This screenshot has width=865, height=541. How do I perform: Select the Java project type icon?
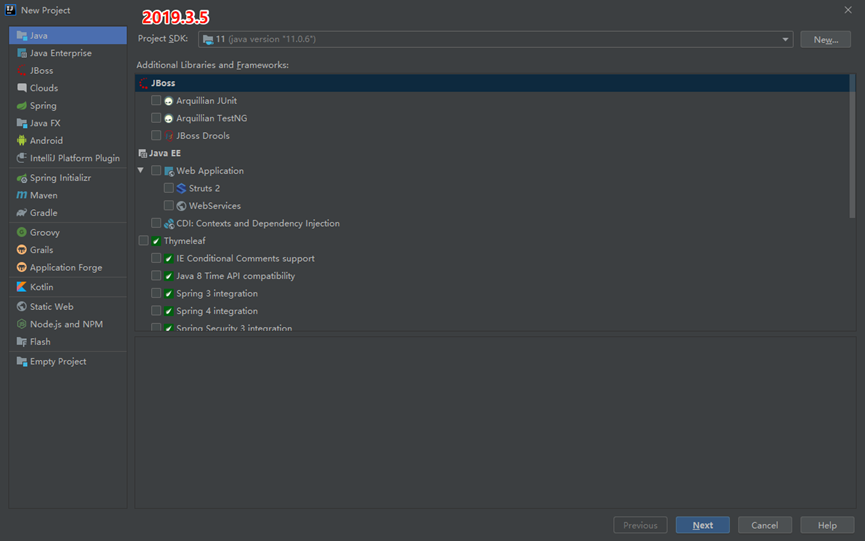coord(22,35)
